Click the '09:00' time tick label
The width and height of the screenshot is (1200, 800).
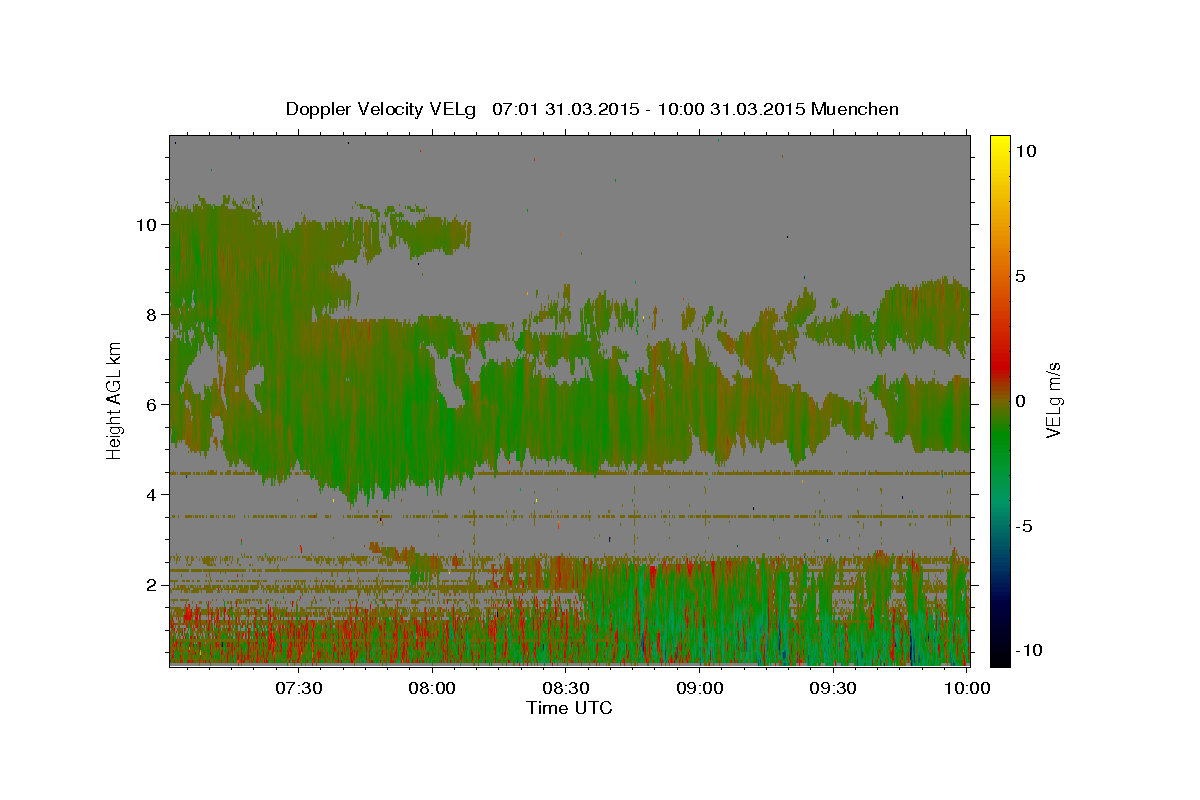point(701,688)
